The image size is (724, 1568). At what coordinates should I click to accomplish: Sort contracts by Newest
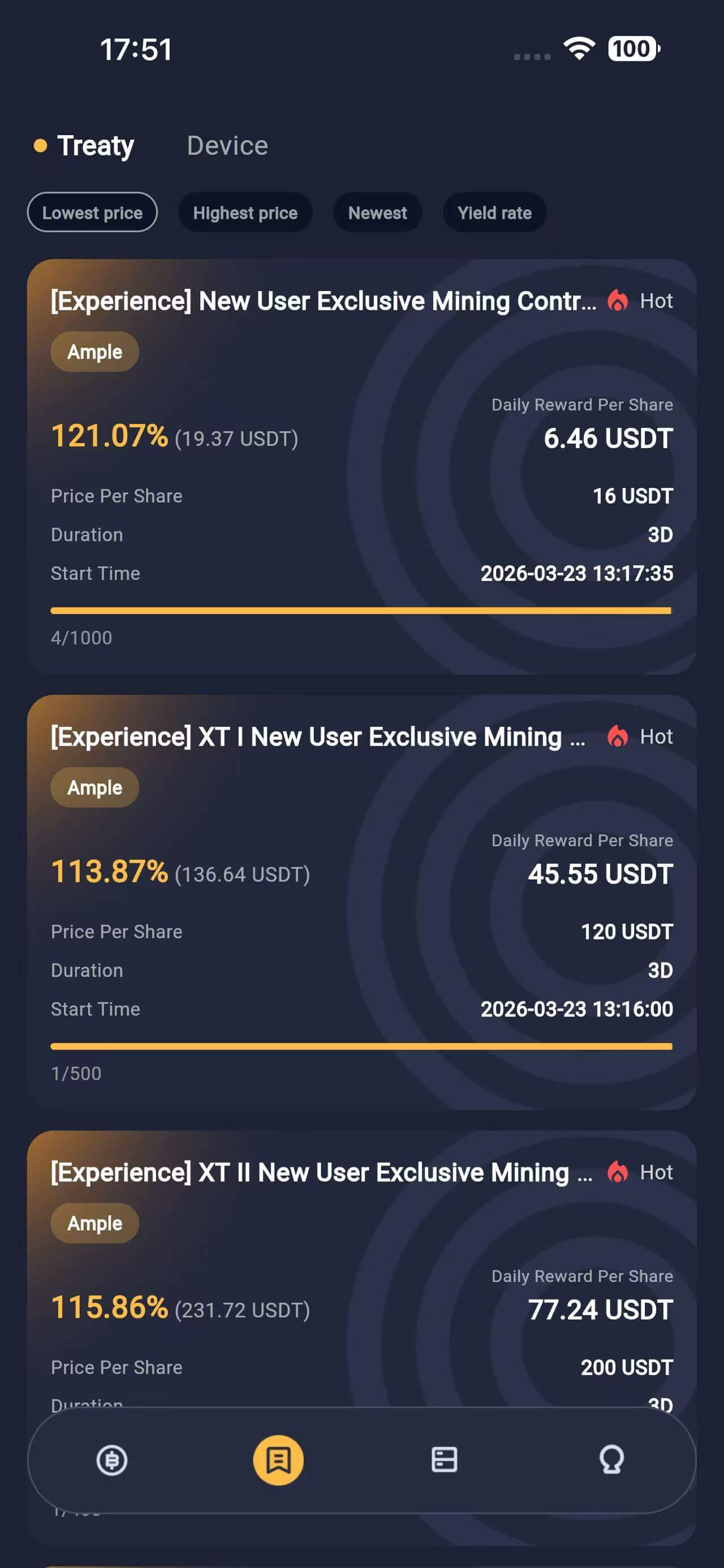[377, 213]
